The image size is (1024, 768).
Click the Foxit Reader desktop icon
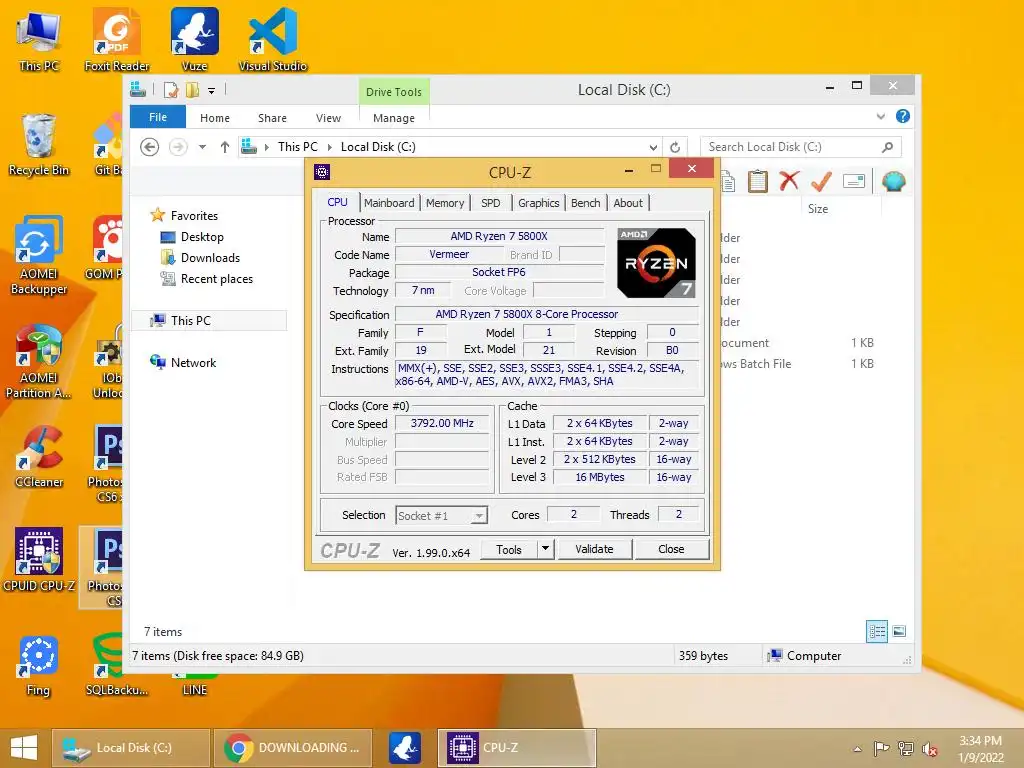click(x=117, y=40)
